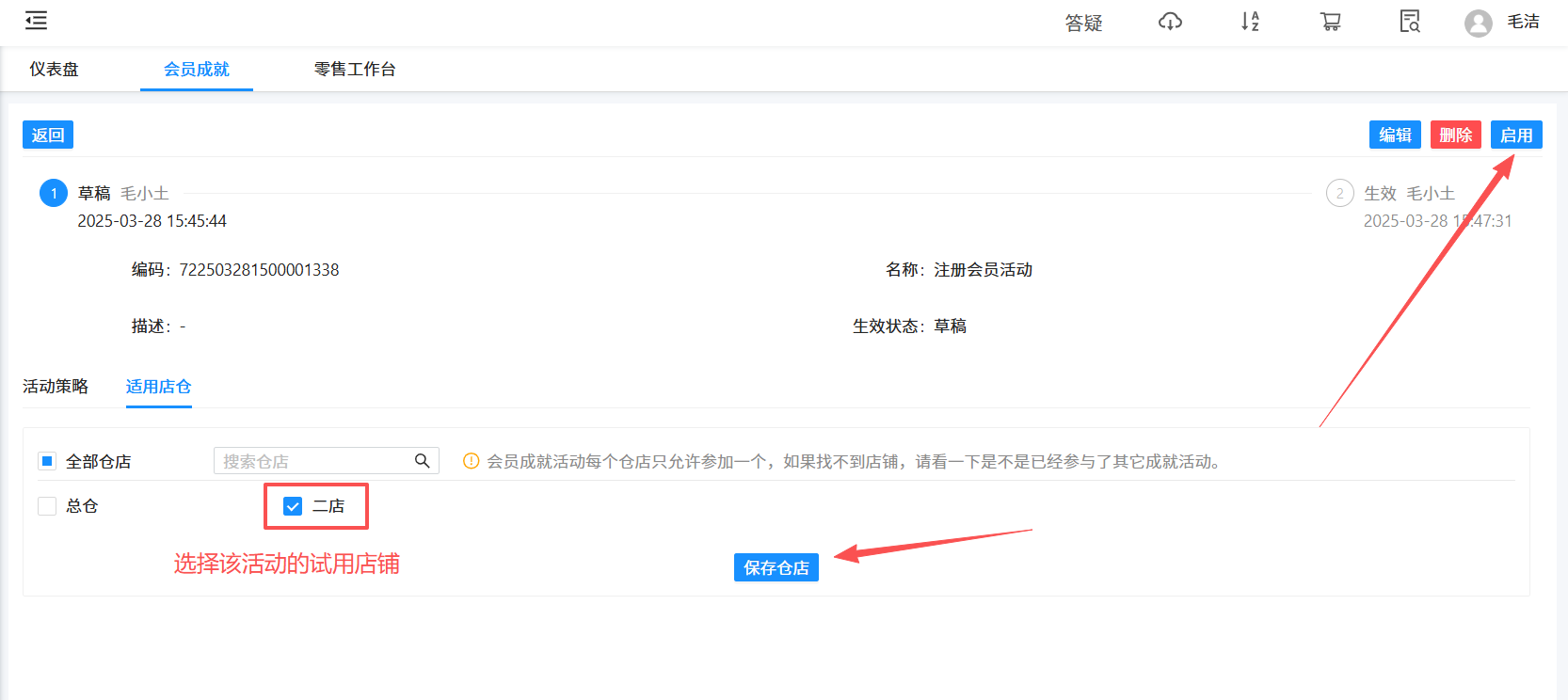Select the 活动策略 tab

click(56, 387)
